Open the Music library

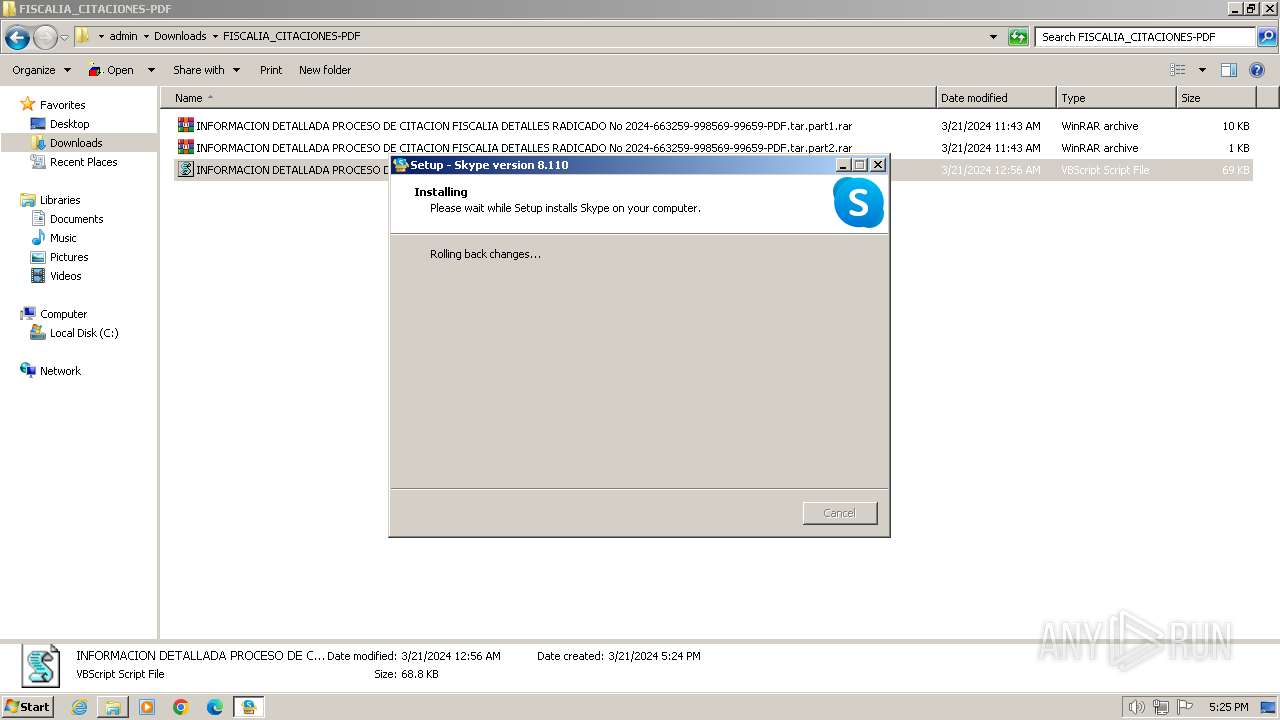click(63, 238)
